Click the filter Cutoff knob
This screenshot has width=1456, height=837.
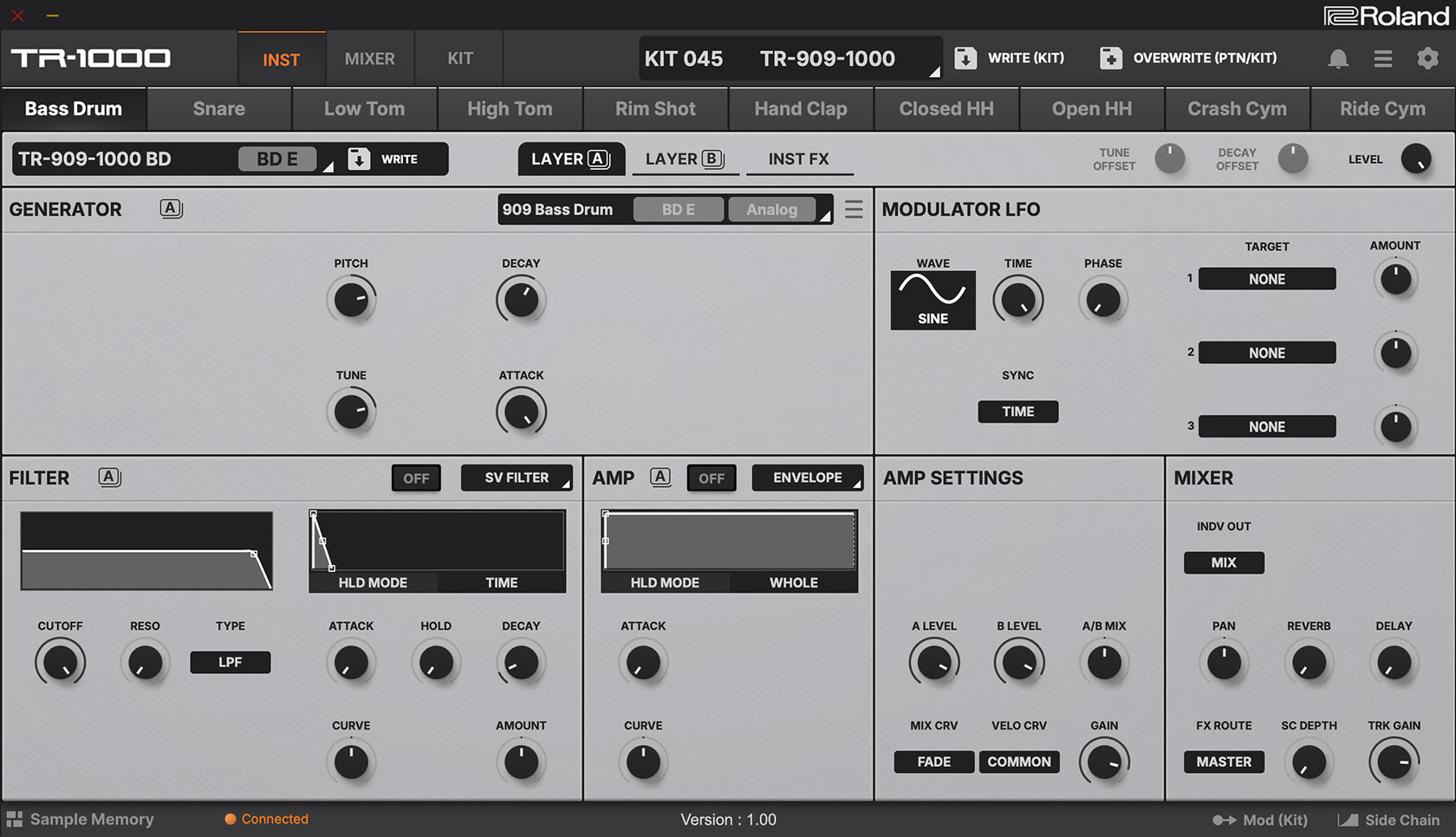60,663
